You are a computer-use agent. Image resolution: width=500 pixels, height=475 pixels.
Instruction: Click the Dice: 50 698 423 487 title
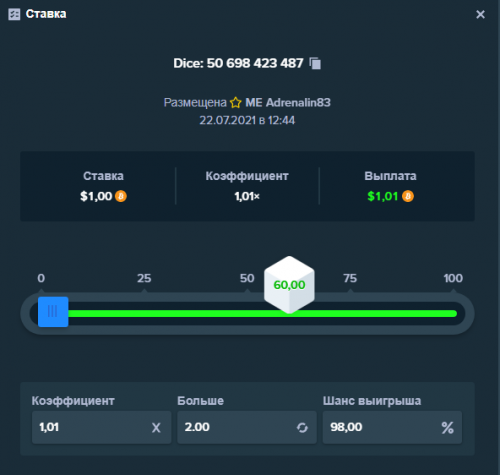point(238,63)
